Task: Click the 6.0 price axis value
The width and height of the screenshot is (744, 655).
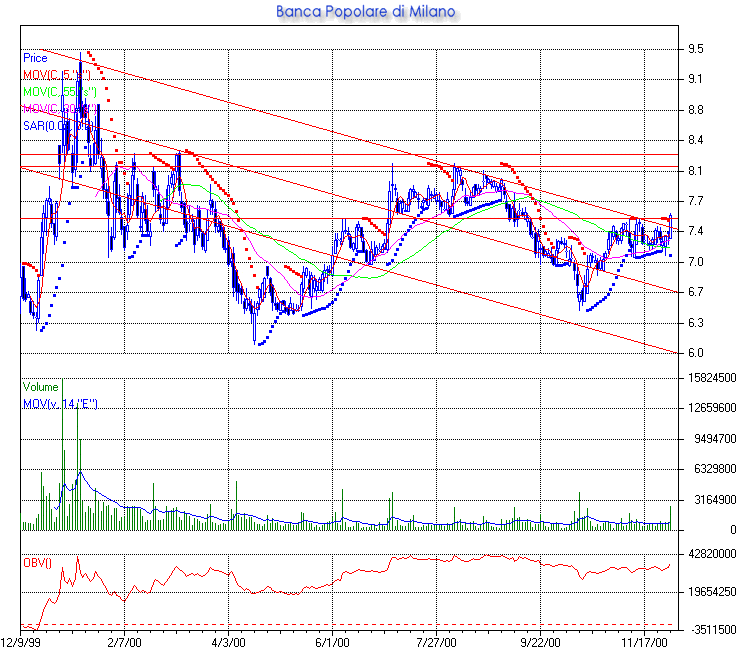Action: (x=696, y=353)
